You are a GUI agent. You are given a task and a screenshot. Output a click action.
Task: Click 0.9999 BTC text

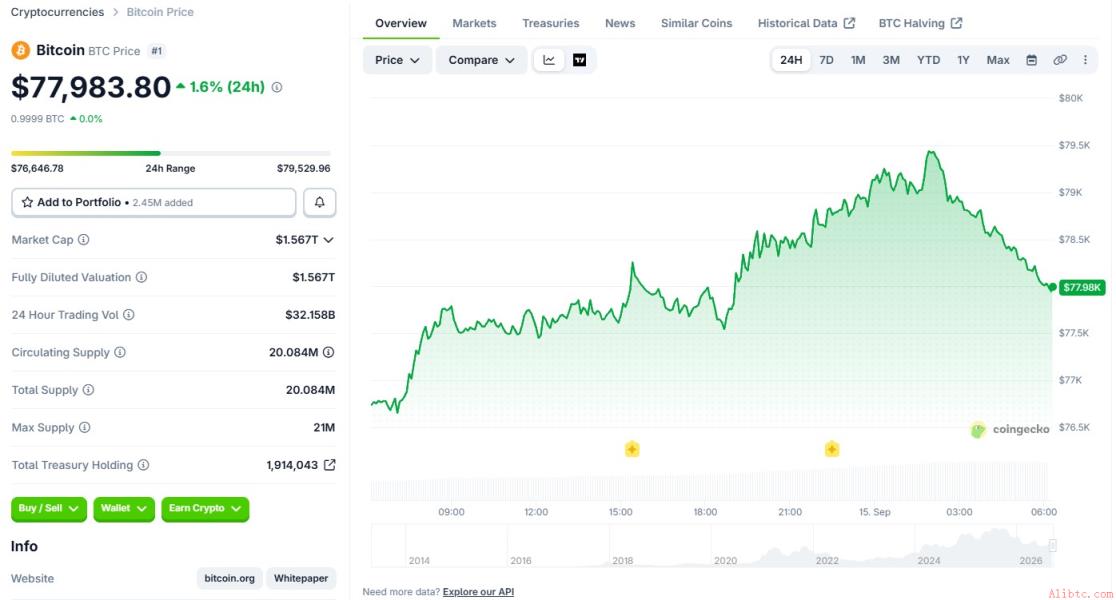pos(37,119)
